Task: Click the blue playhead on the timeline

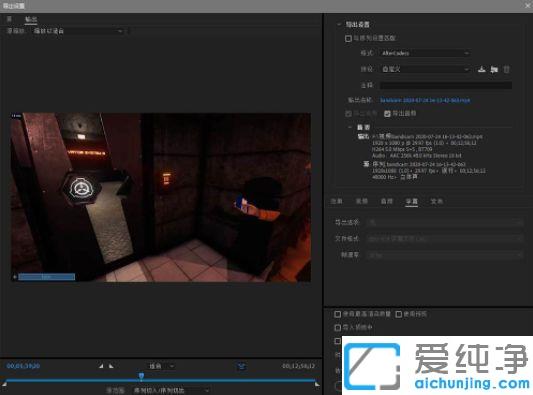Action: click(x=141, y=376)
